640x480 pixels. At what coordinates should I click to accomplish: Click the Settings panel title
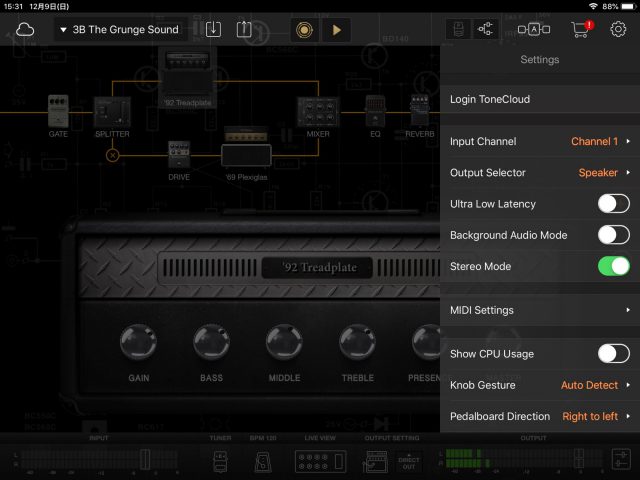tap(540, 60)
